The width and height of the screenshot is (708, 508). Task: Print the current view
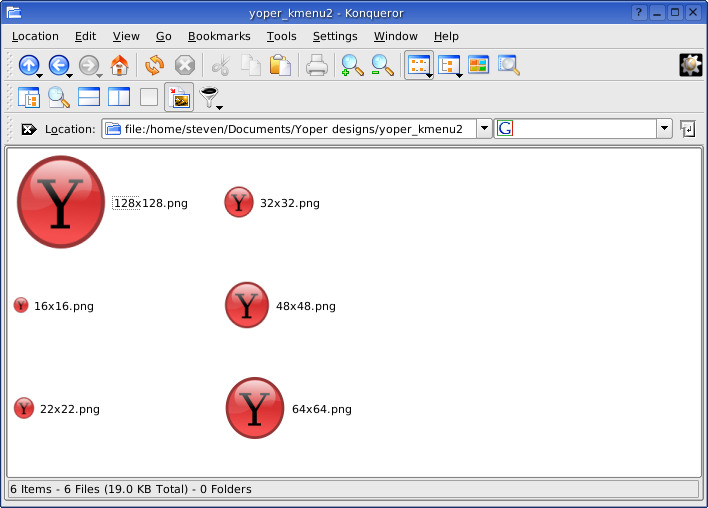(317, 65)
